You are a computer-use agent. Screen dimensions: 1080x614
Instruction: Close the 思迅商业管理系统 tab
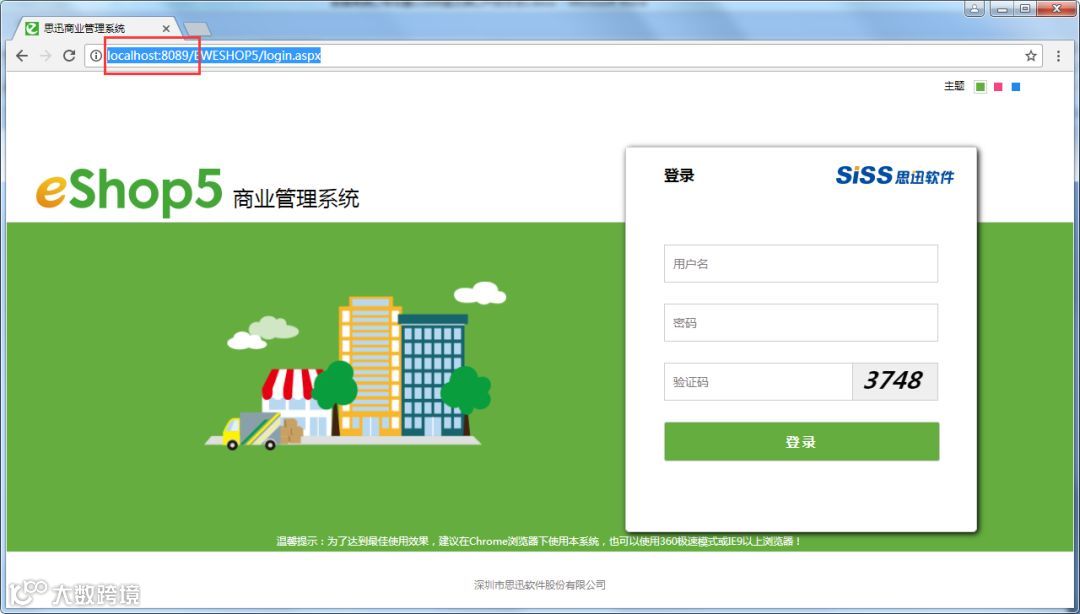click(x=166, y=28)
